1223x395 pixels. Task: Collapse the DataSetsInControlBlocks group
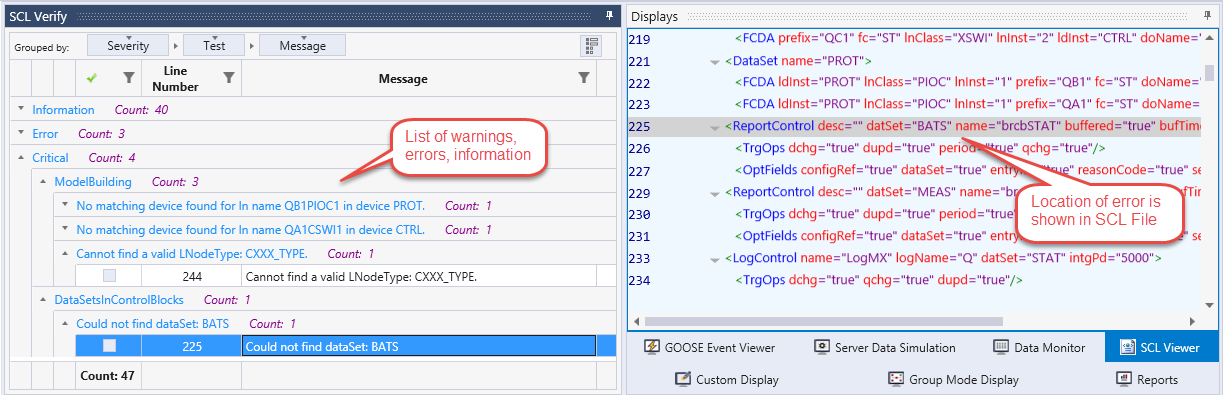[x=43, y=300]
